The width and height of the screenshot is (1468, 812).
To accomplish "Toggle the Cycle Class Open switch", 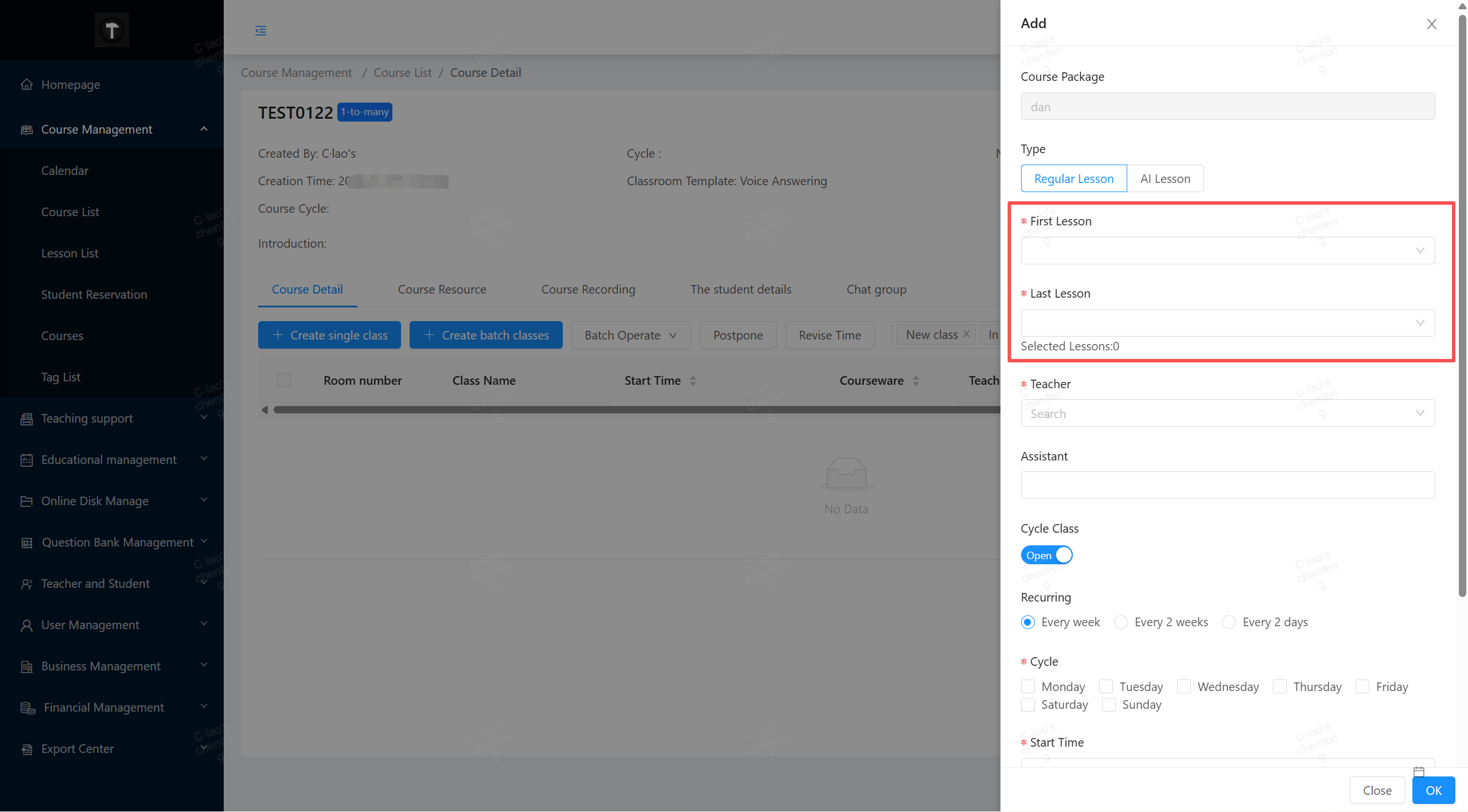I will tap(1046, 555).
